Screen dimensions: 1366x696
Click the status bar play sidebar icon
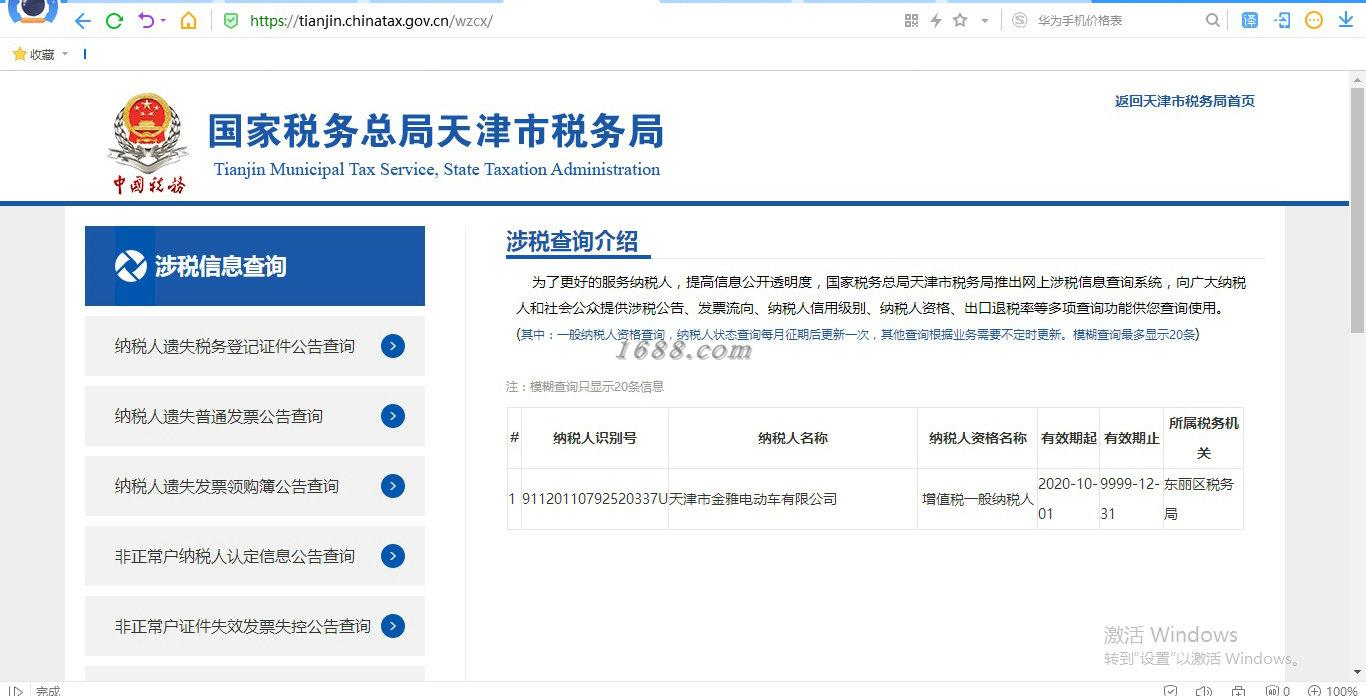[x=16, y=690]
